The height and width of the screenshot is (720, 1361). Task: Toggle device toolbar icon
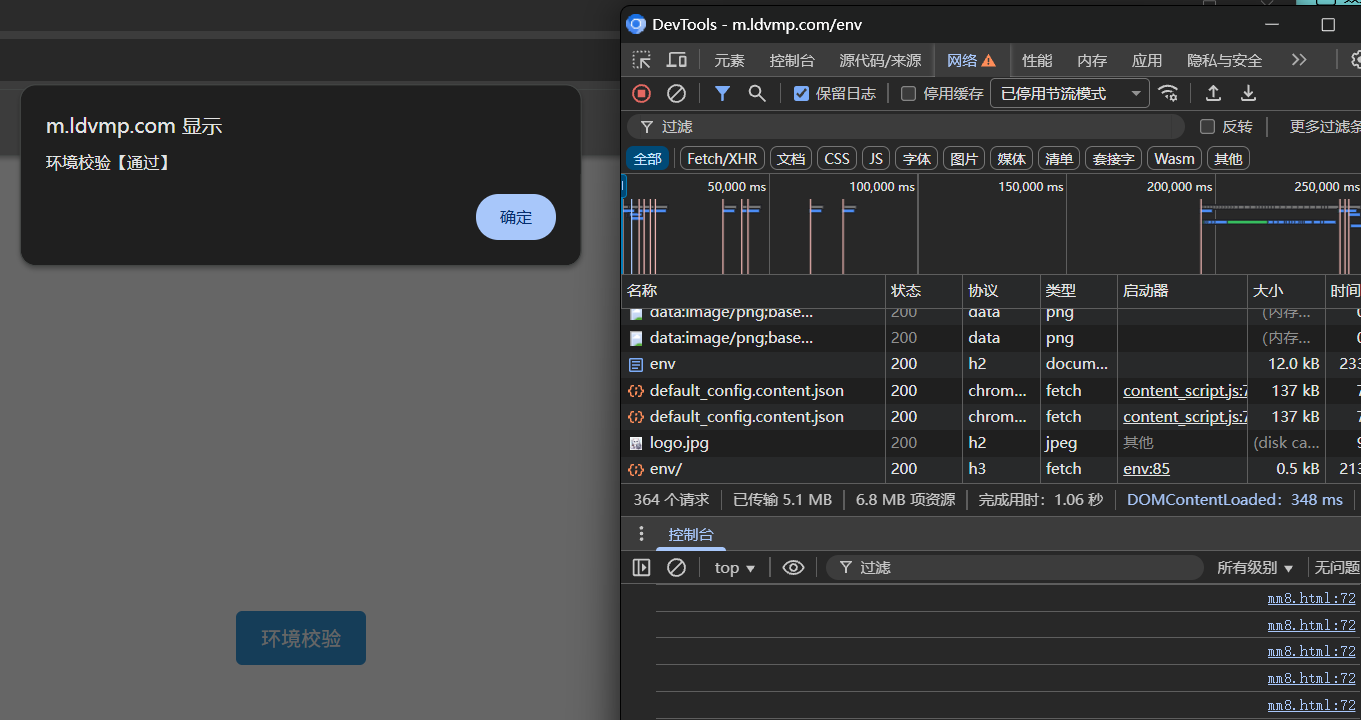[677, 60]
